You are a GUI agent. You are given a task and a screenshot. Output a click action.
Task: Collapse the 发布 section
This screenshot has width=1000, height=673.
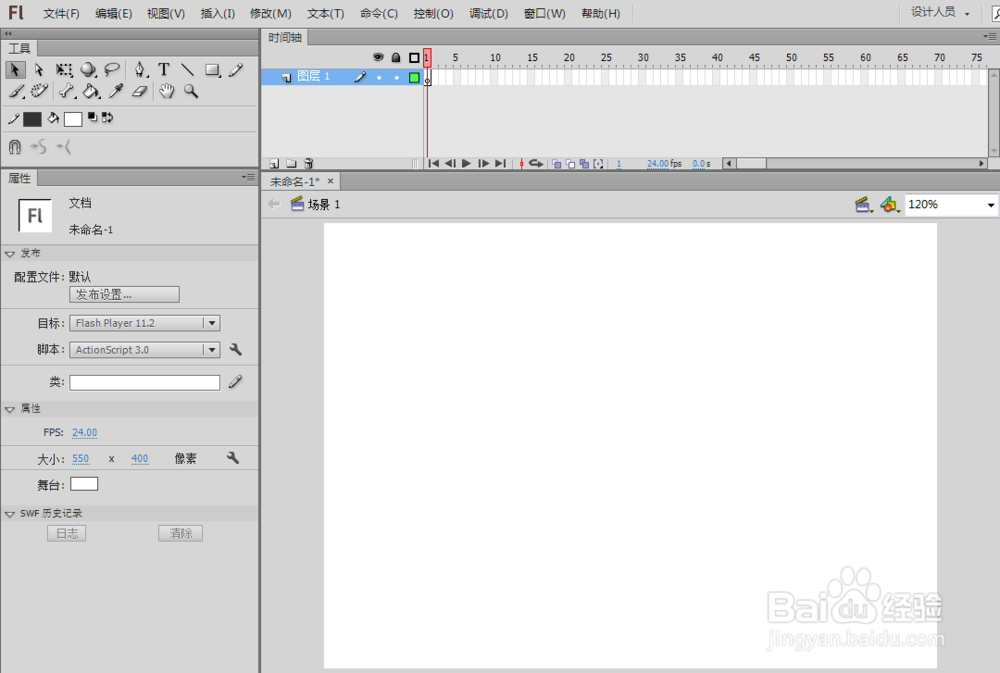[10, 254]
